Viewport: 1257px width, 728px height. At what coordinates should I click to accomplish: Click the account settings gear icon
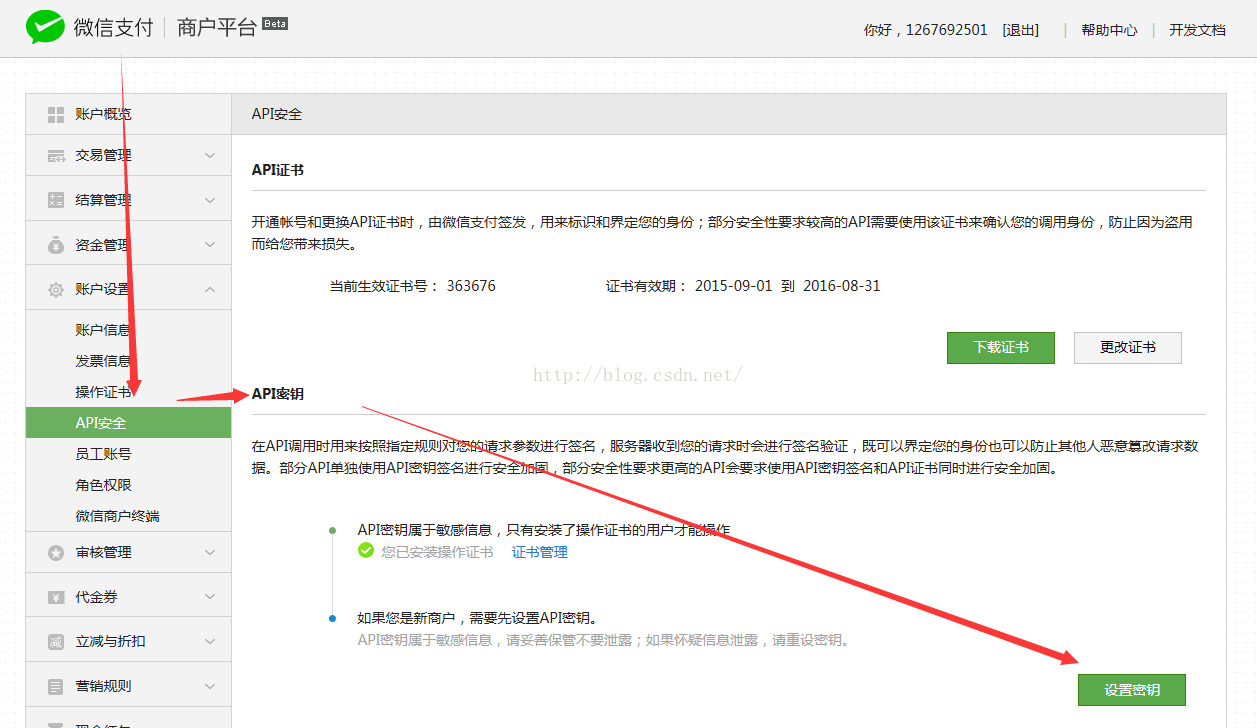point(56,290)
